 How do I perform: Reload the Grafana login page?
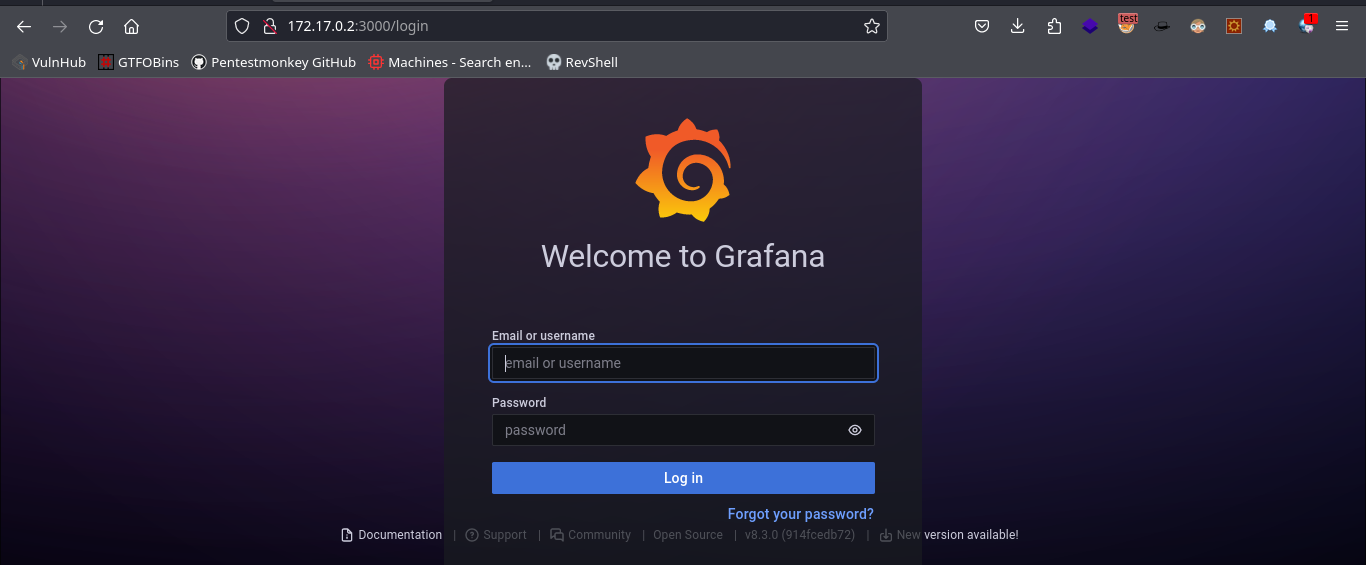[x=96, y=26]
